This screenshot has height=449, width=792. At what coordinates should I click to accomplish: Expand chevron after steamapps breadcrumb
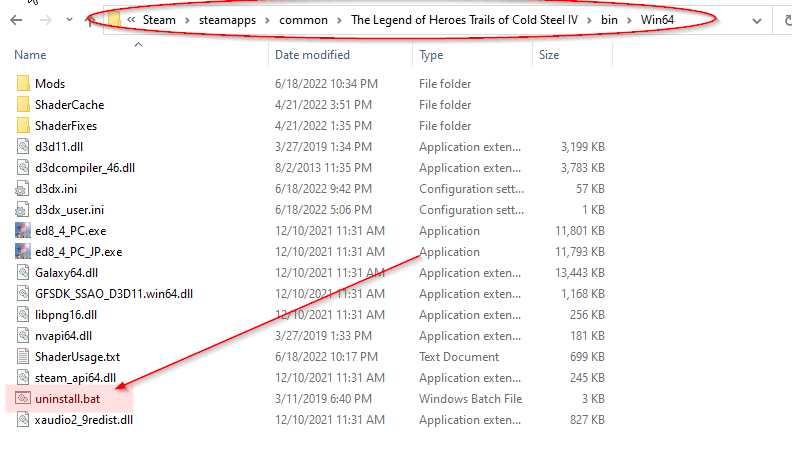coord(267,20)
